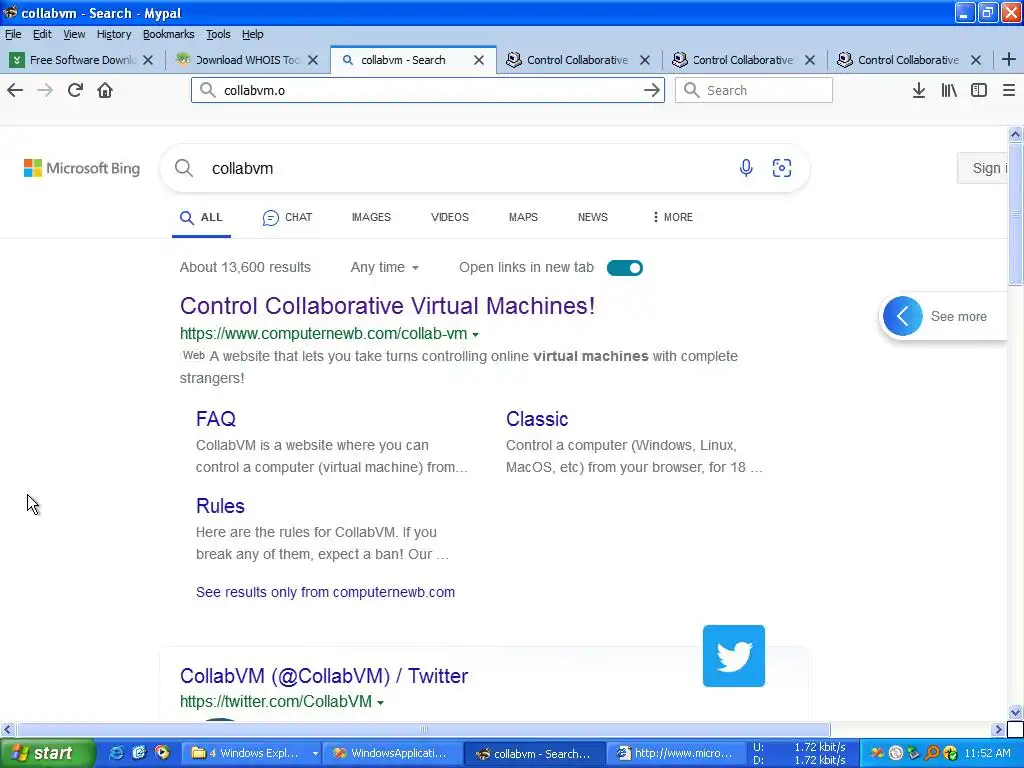Image resolution: width=1024 pixels, height=768 pixels.
Task: Click the address bar containing collabvm.o
Action: point(428,90)
